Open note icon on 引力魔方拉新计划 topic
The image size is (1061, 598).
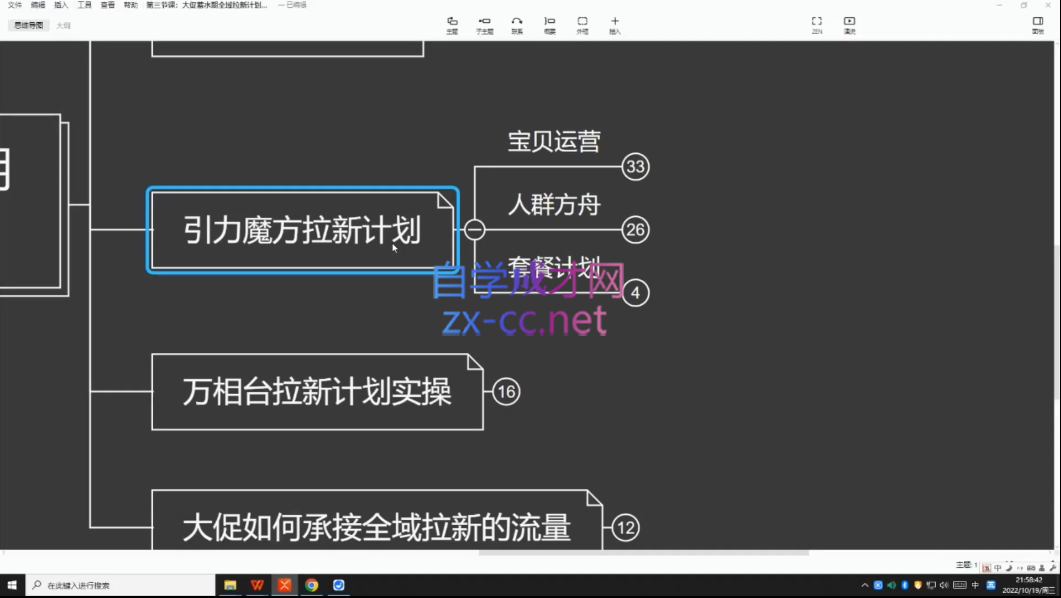coord(445,201)
